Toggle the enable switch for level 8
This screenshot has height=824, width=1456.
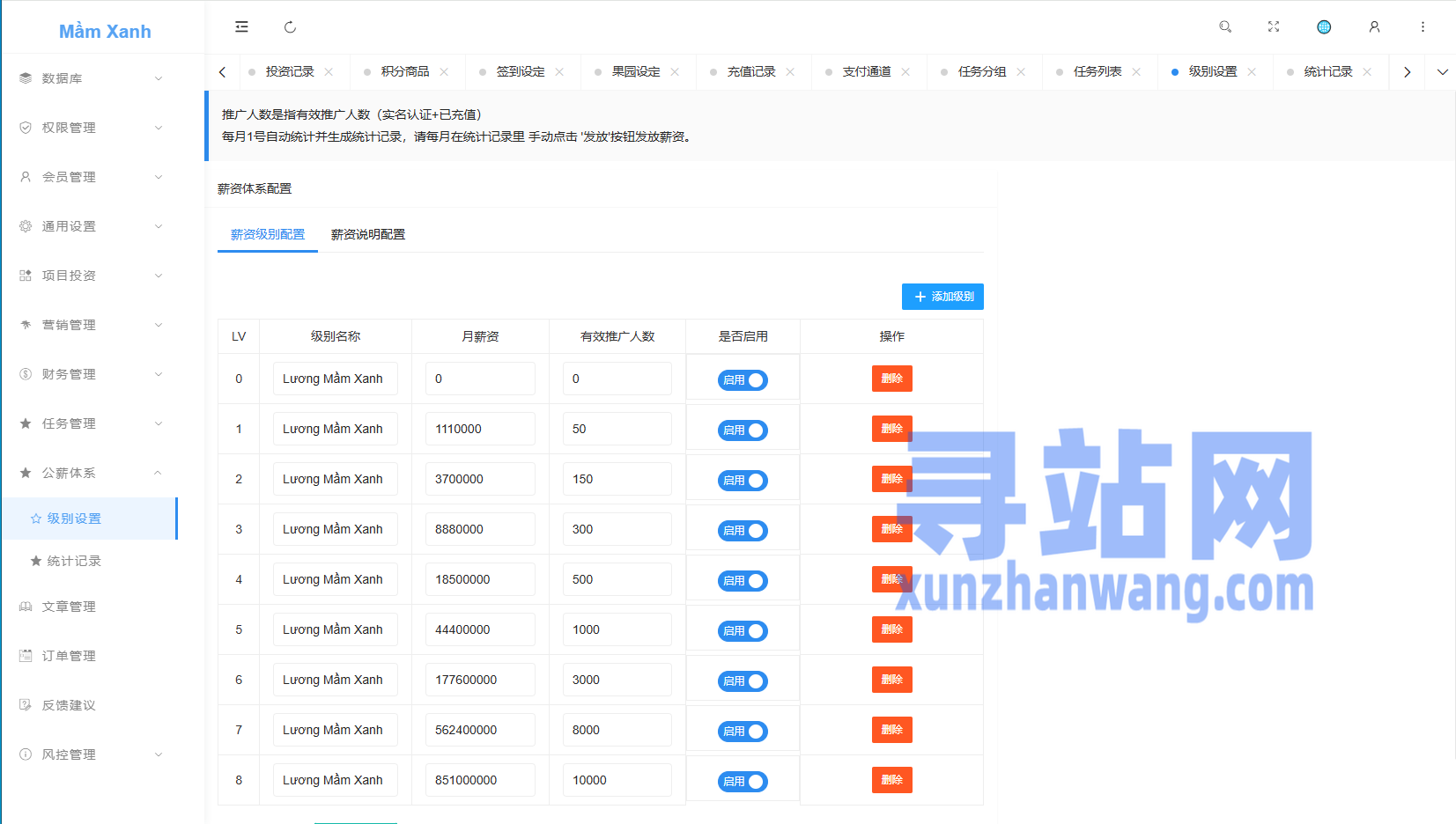[x=743, y=782]
